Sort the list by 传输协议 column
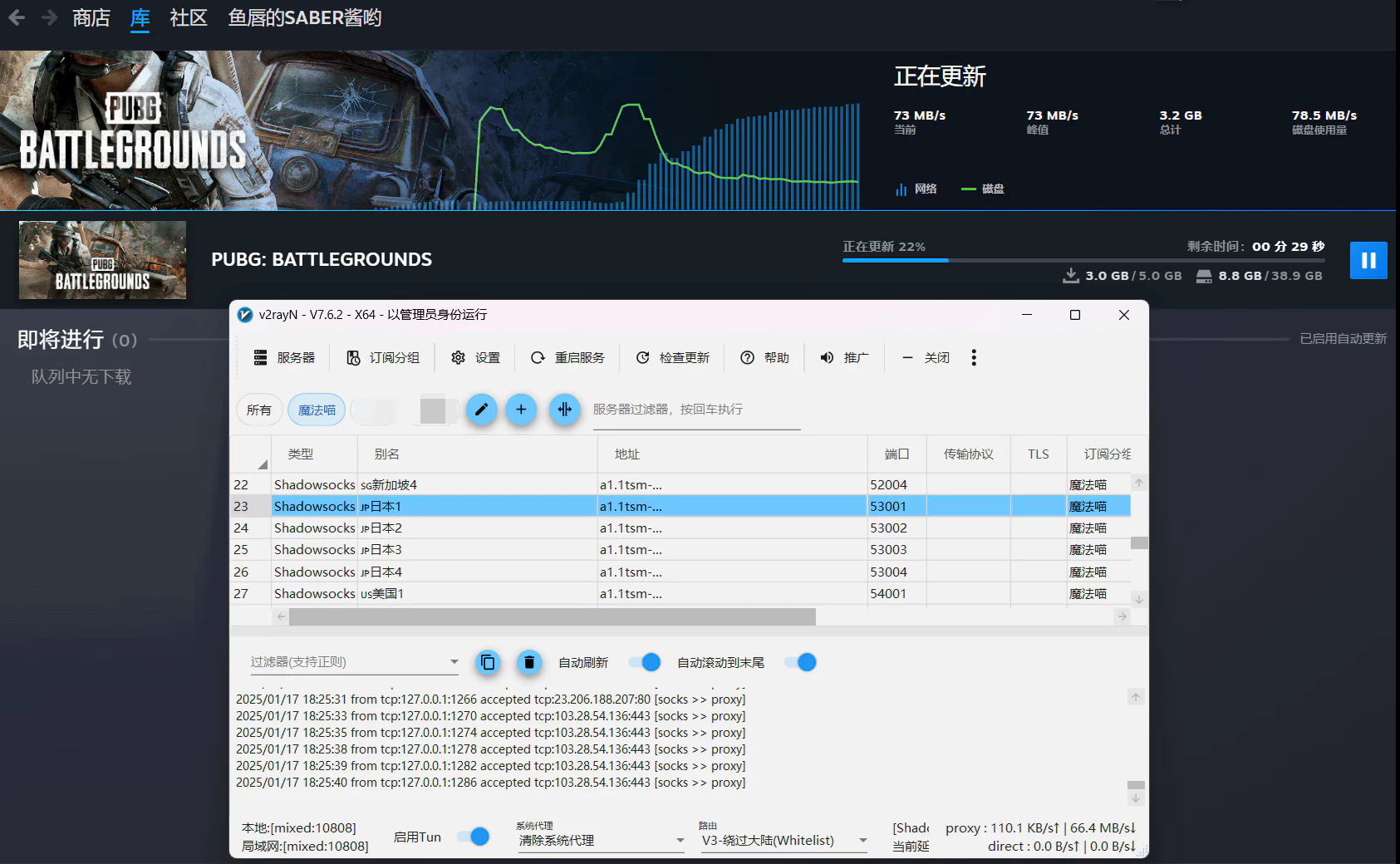Viewport: 1400px width, 864px height. click(x=968, y=454)
